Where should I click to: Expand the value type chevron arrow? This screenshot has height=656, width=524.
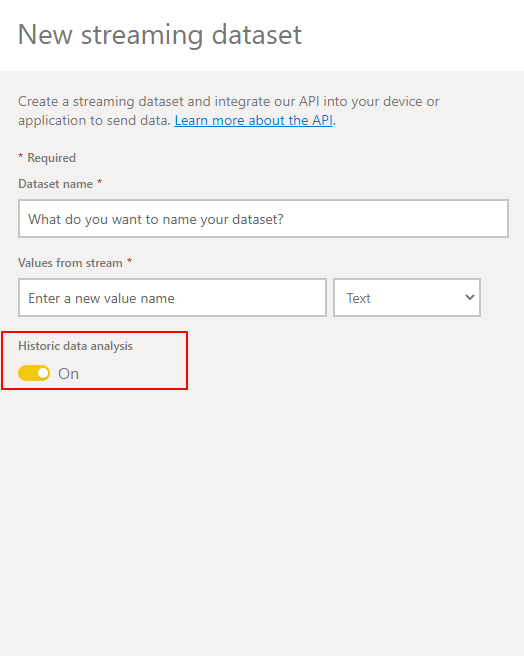pyautogui.click(x=470, y=297)
